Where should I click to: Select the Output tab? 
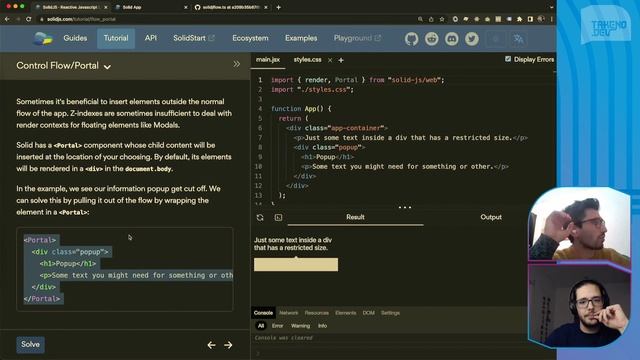coord(491,218)
